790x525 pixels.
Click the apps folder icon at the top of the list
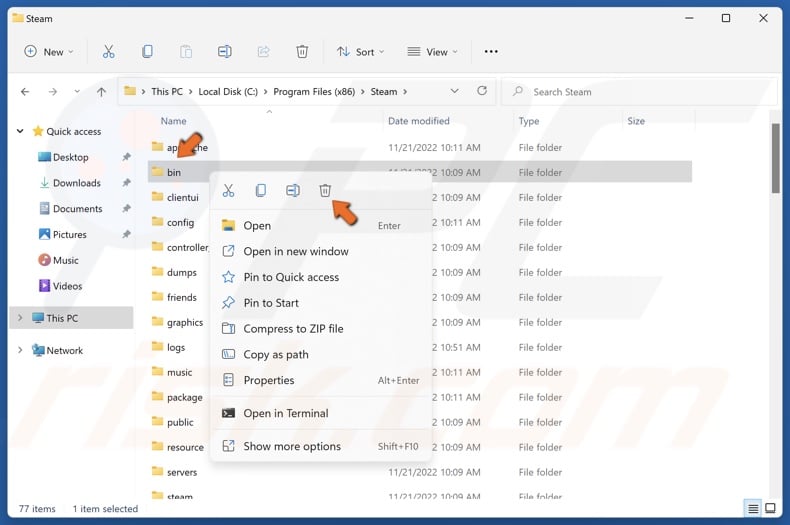pyautogui.click(x=157, y=147)
